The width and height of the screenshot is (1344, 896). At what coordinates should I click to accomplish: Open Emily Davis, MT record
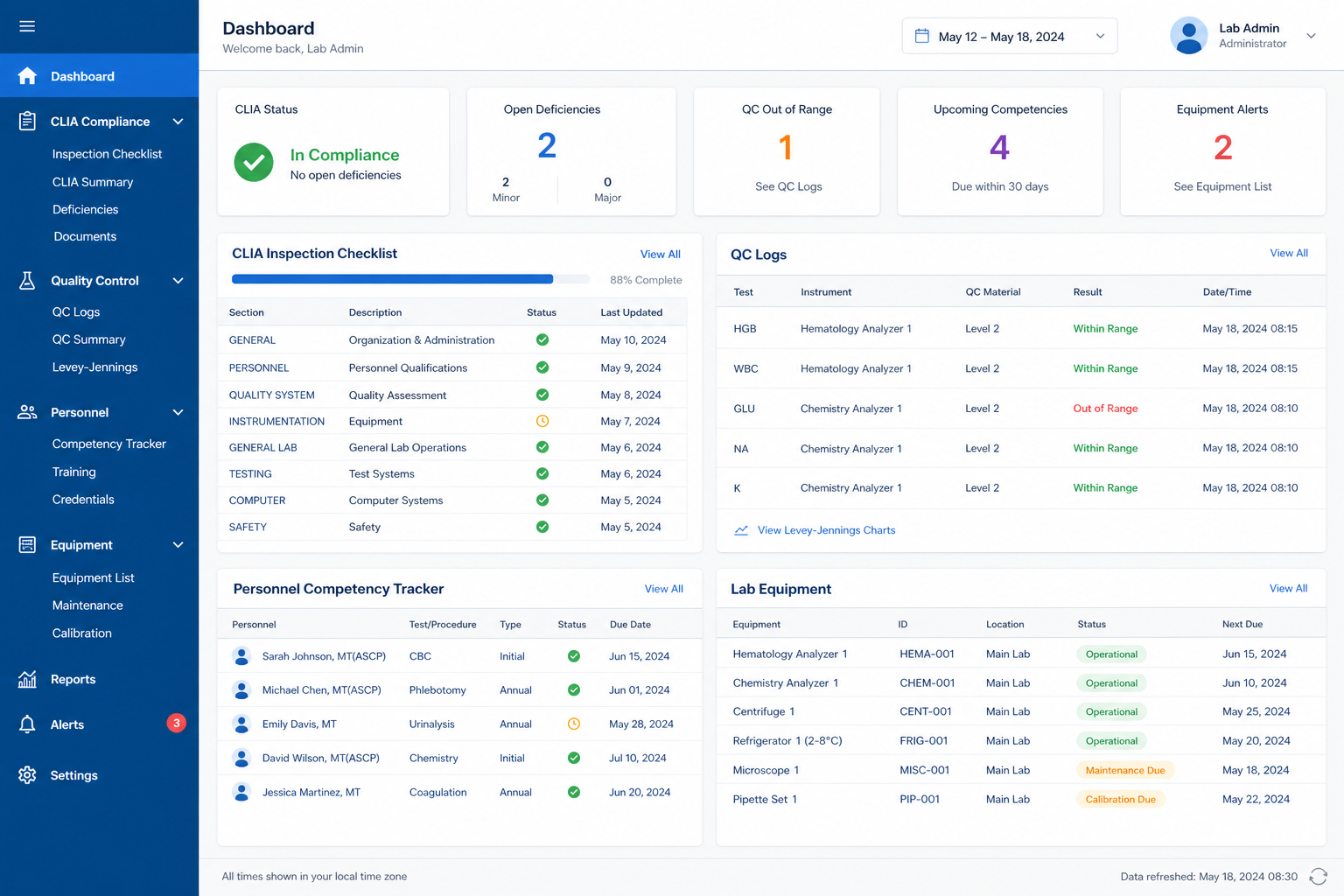299,724
